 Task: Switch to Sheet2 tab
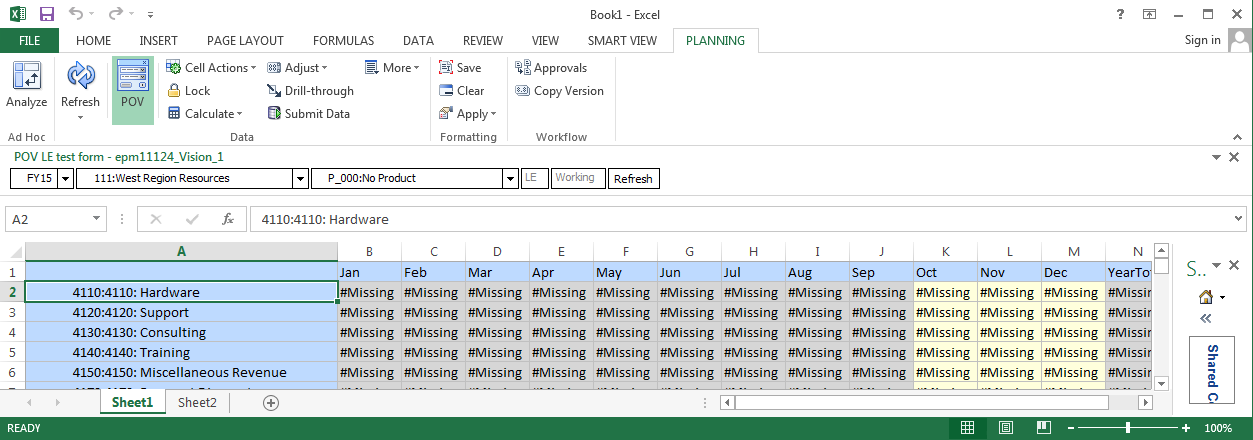[x=197, y=402]
